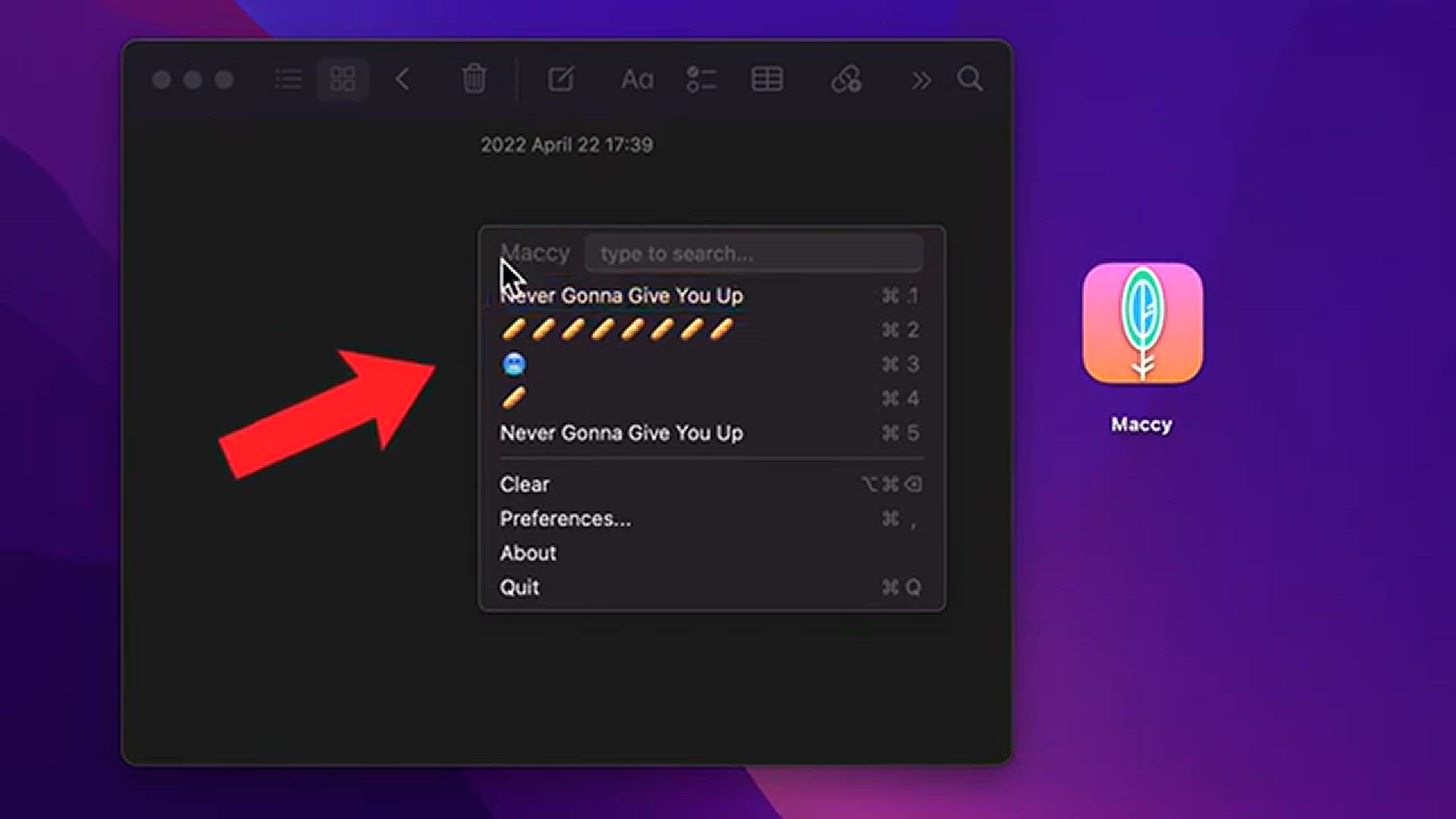The width and height of the screenshot is (1456, 819).
Task: Delete note with trash icon
Action: pos(474,79)
